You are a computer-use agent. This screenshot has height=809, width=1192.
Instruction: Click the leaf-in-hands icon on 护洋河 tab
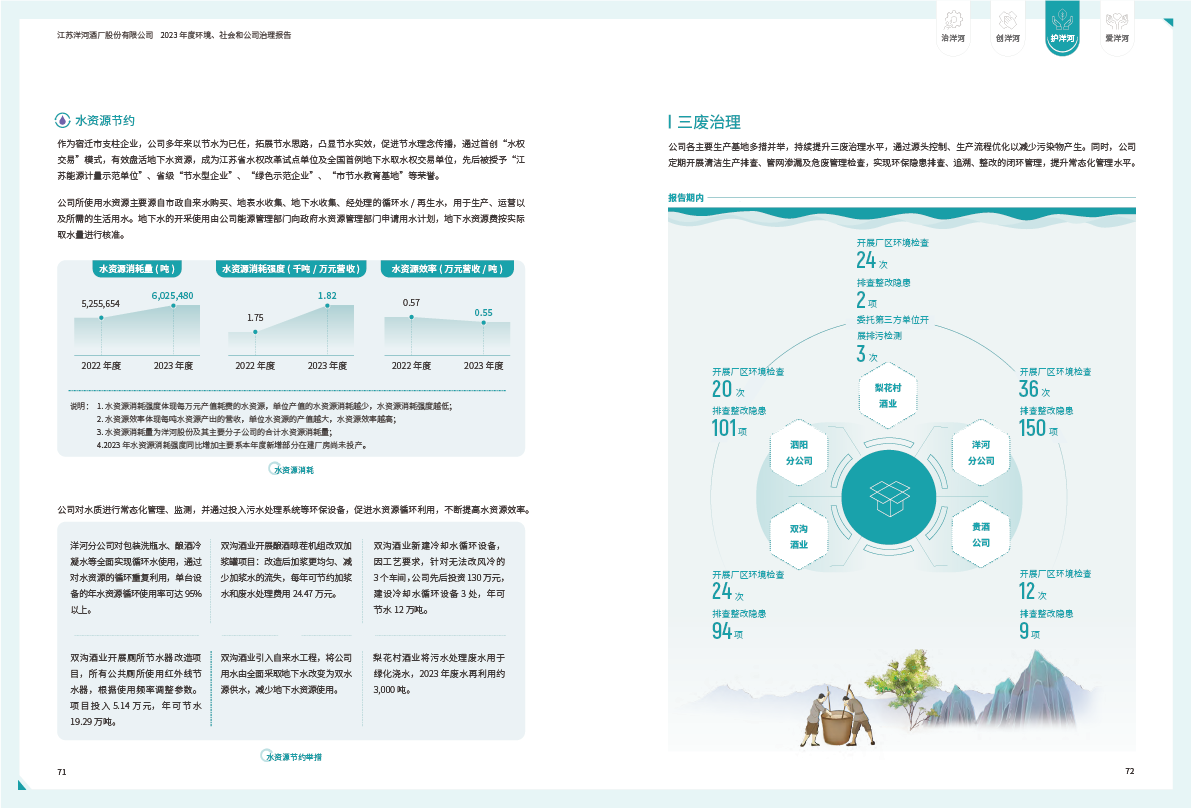(x=1062, y=19)
